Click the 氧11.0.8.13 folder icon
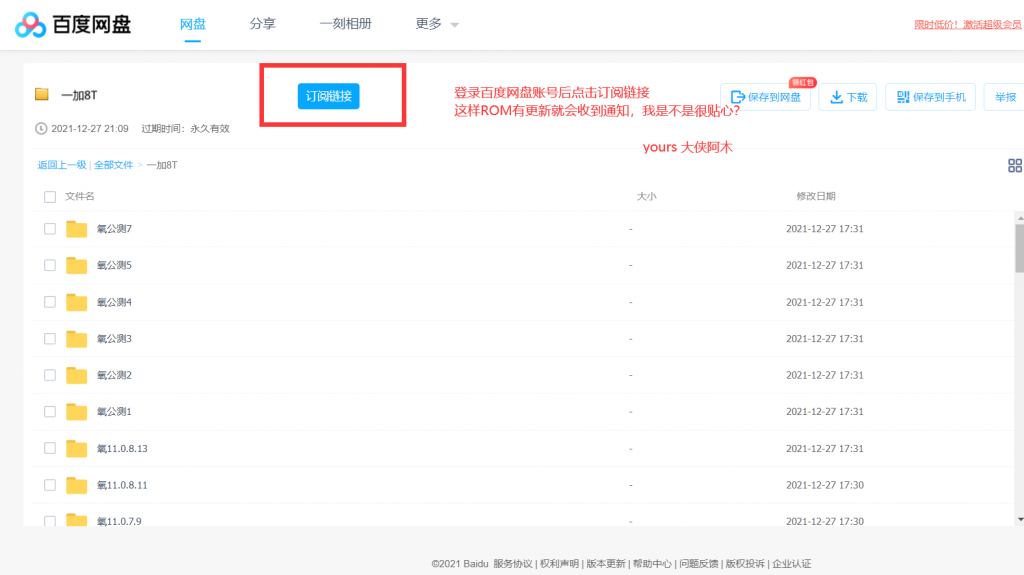This screenshot has height=575, width=1024. 76,448
